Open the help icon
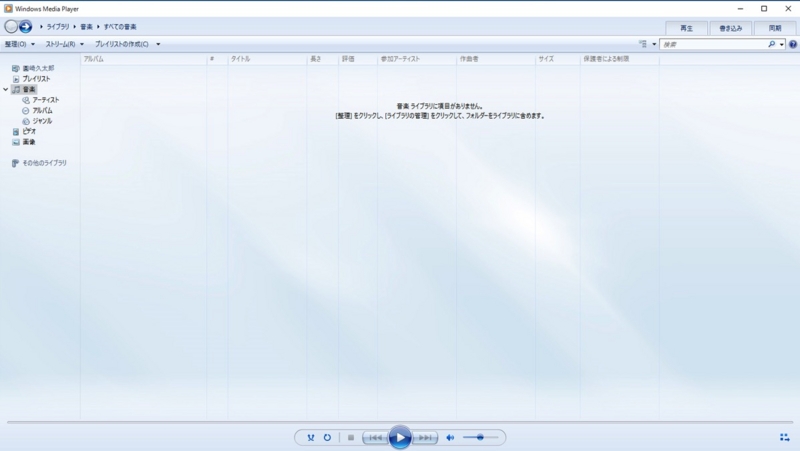Screen dimensions: 800x451 tap(793, 44)
